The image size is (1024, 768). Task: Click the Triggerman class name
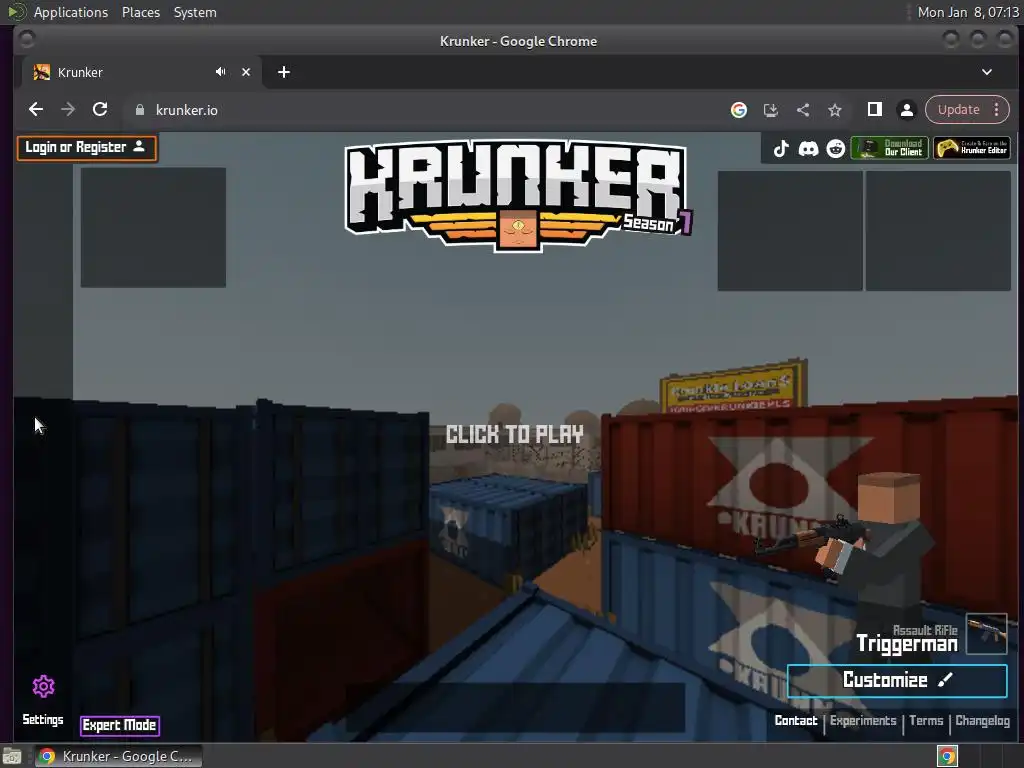pos(906,644)
